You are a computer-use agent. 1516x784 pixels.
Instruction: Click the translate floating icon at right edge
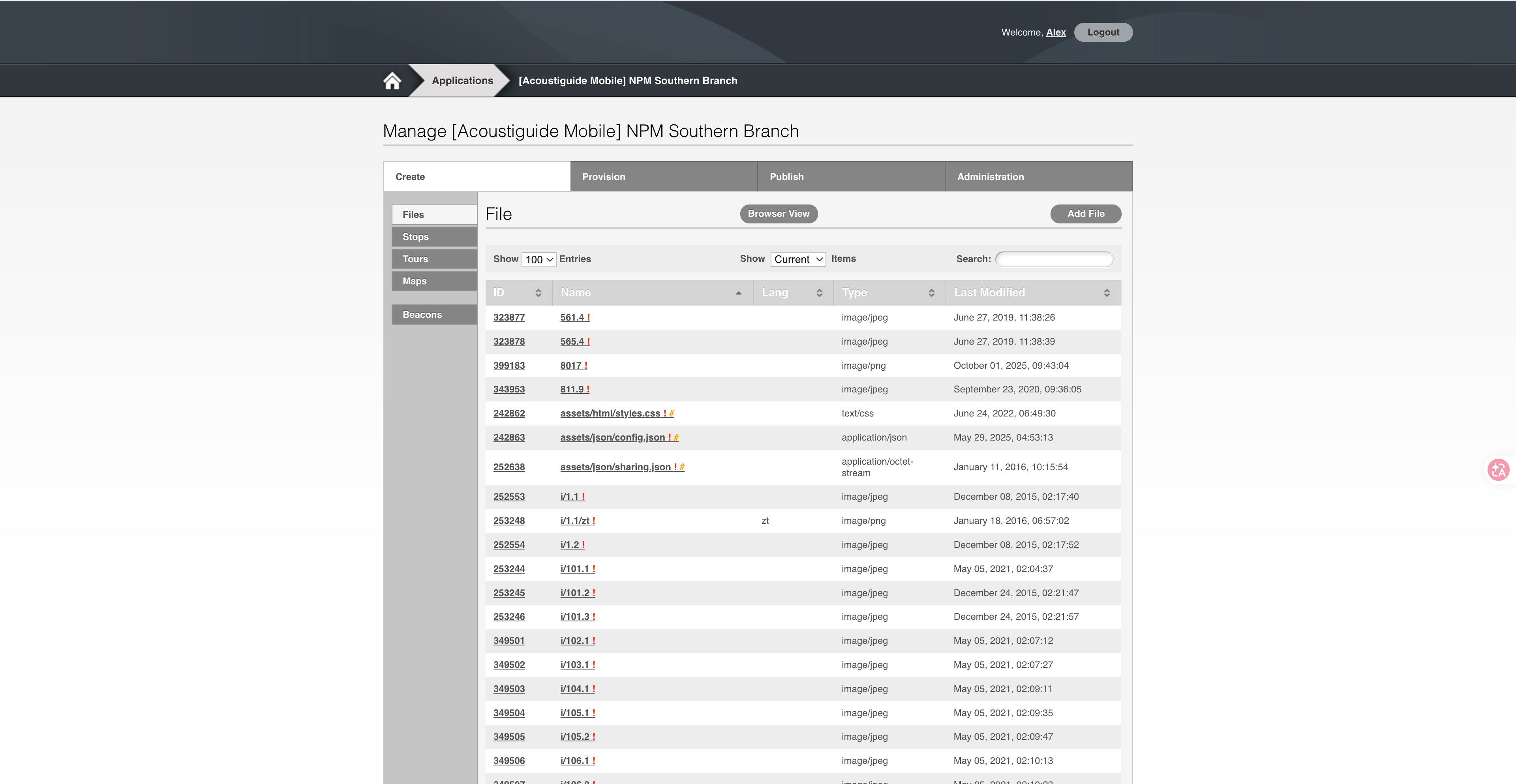1498,470
